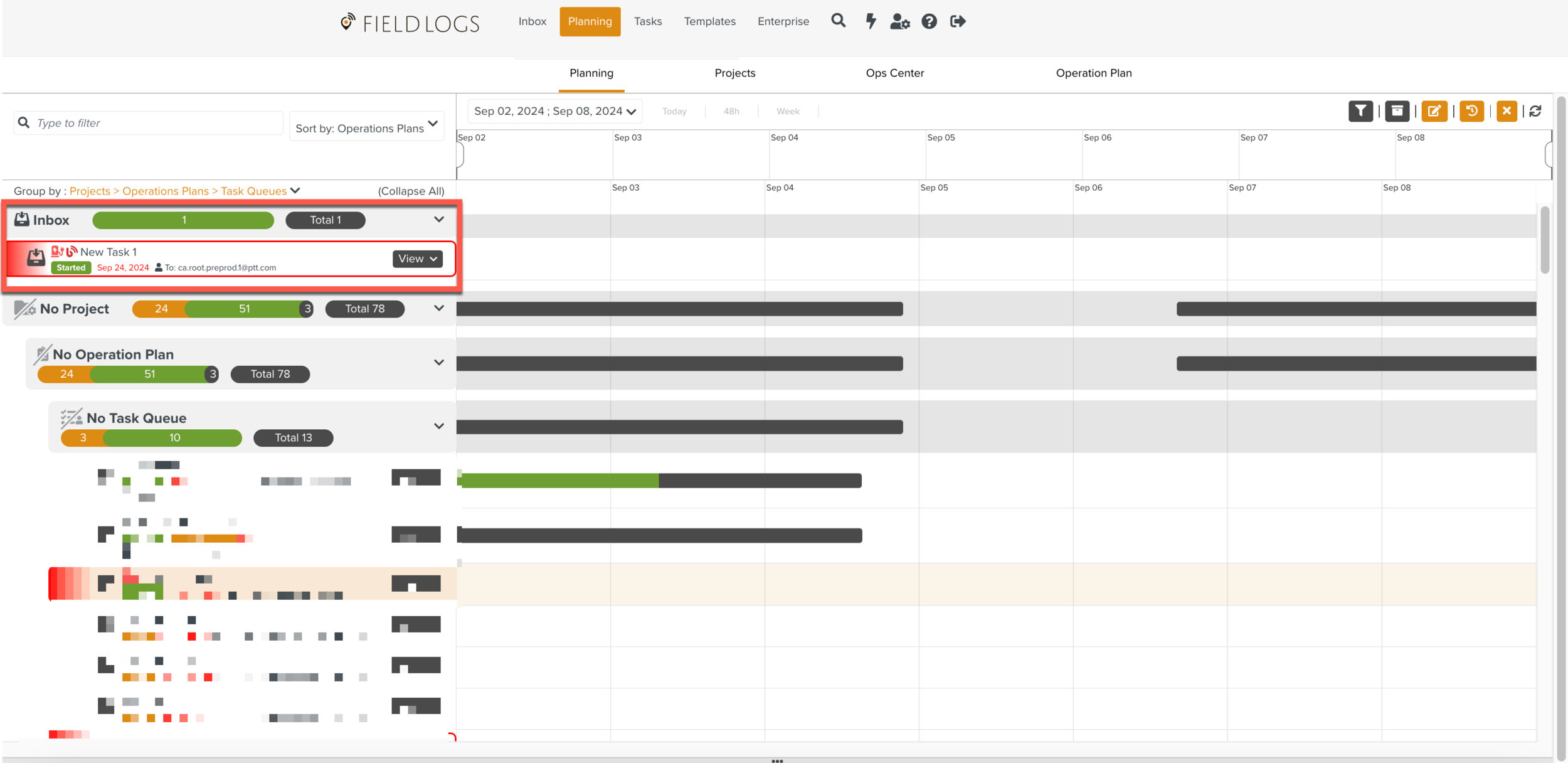This screenshot has width=1568, height=763.
Task: Open the date range Sep 02–Sep 08 dropdown
Action: pos(554,111)
